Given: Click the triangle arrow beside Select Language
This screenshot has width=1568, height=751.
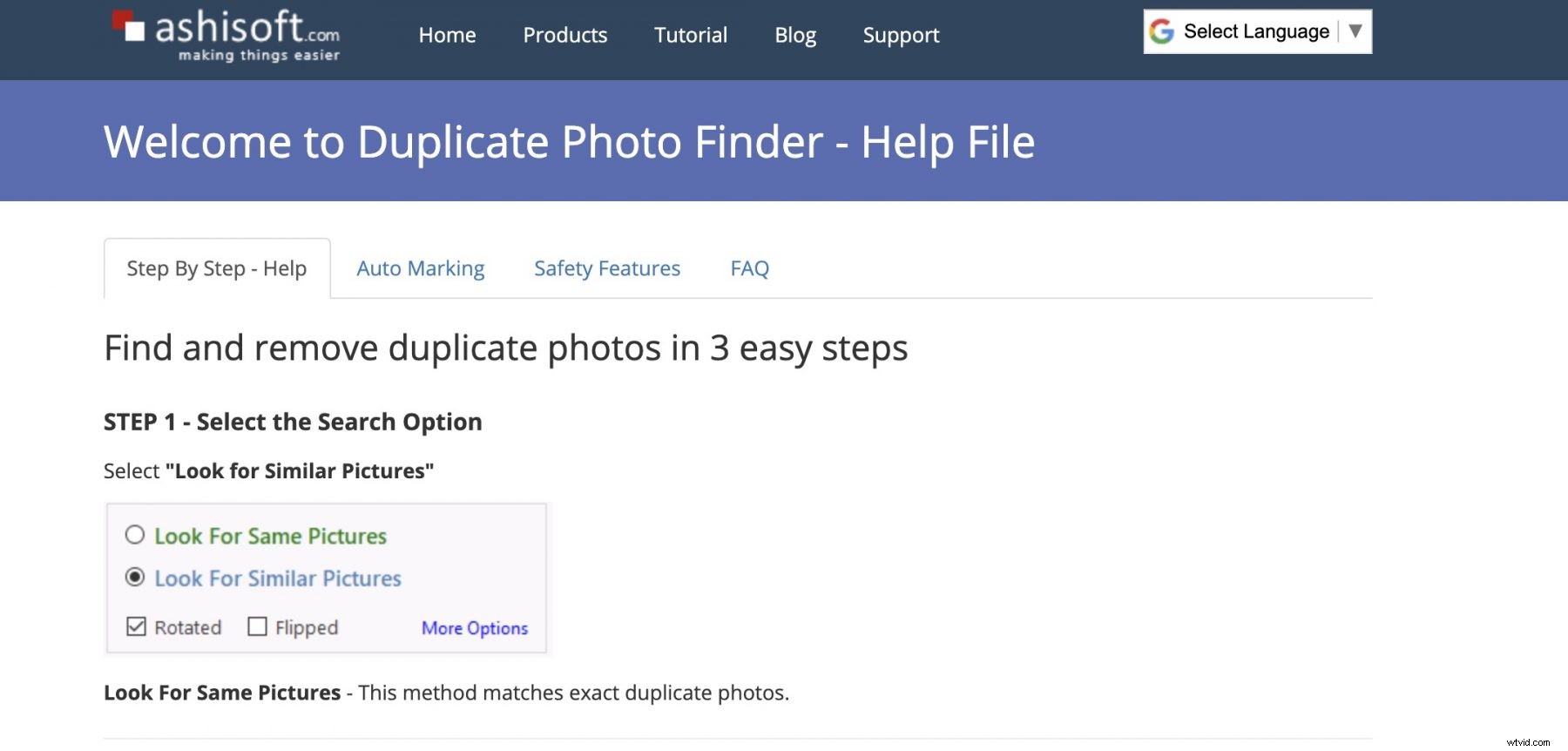Looking at the screenshot, I should click(x=1355, y=31).
